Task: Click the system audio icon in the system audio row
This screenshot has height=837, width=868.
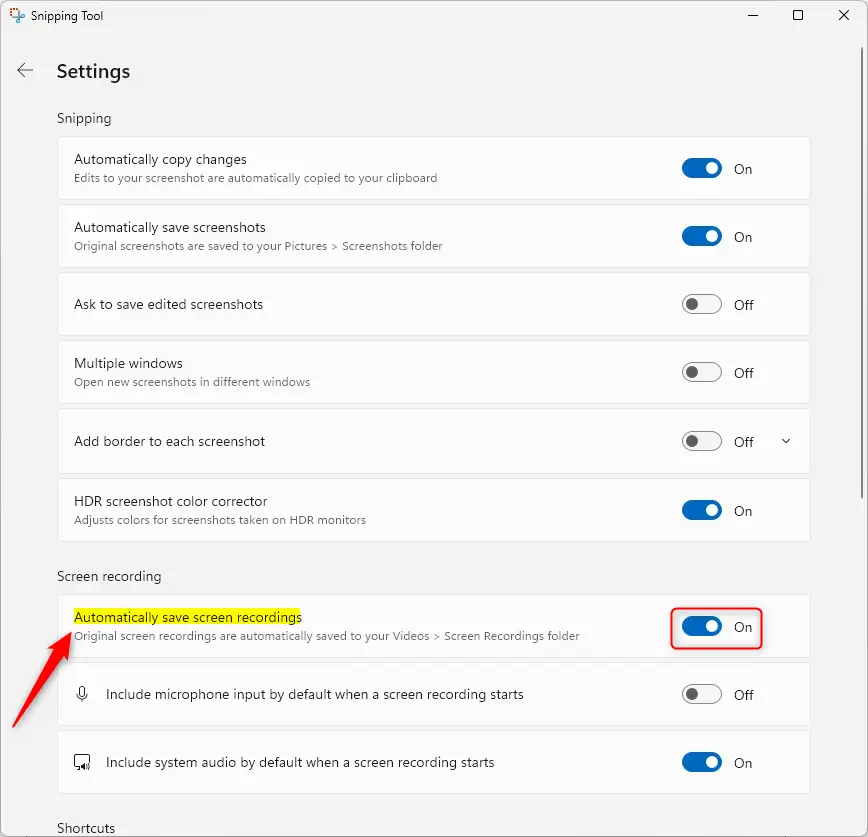Action: (82, 762)
